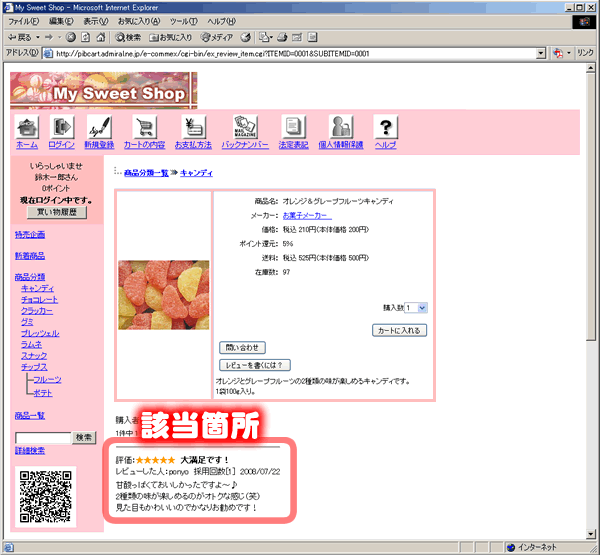Click the 詳細検索 link
This screenshot has width=600, height=555.
point(30,451)
